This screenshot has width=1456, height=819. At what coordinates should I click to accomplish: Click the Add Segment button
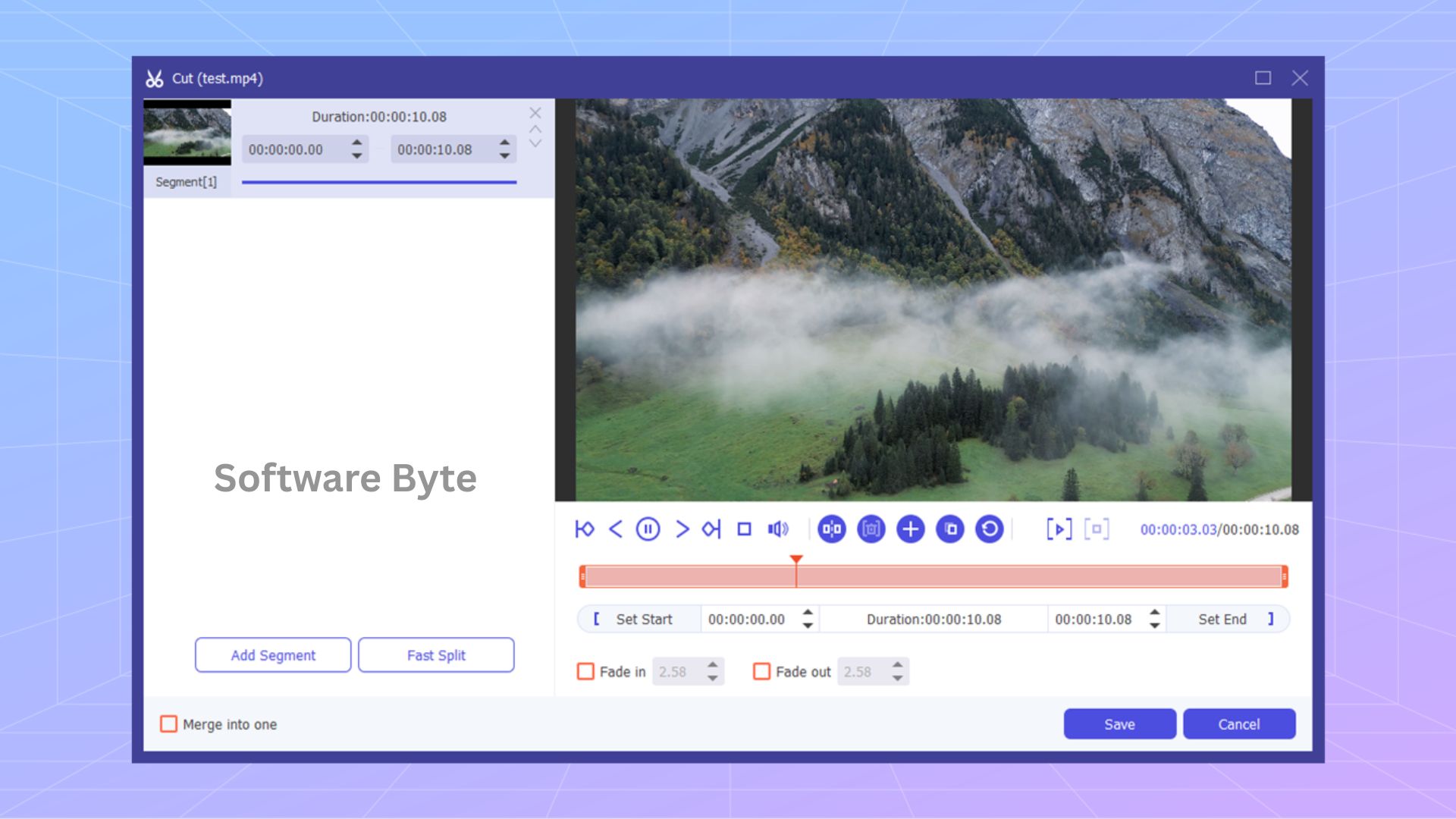[x=273, y=655]
